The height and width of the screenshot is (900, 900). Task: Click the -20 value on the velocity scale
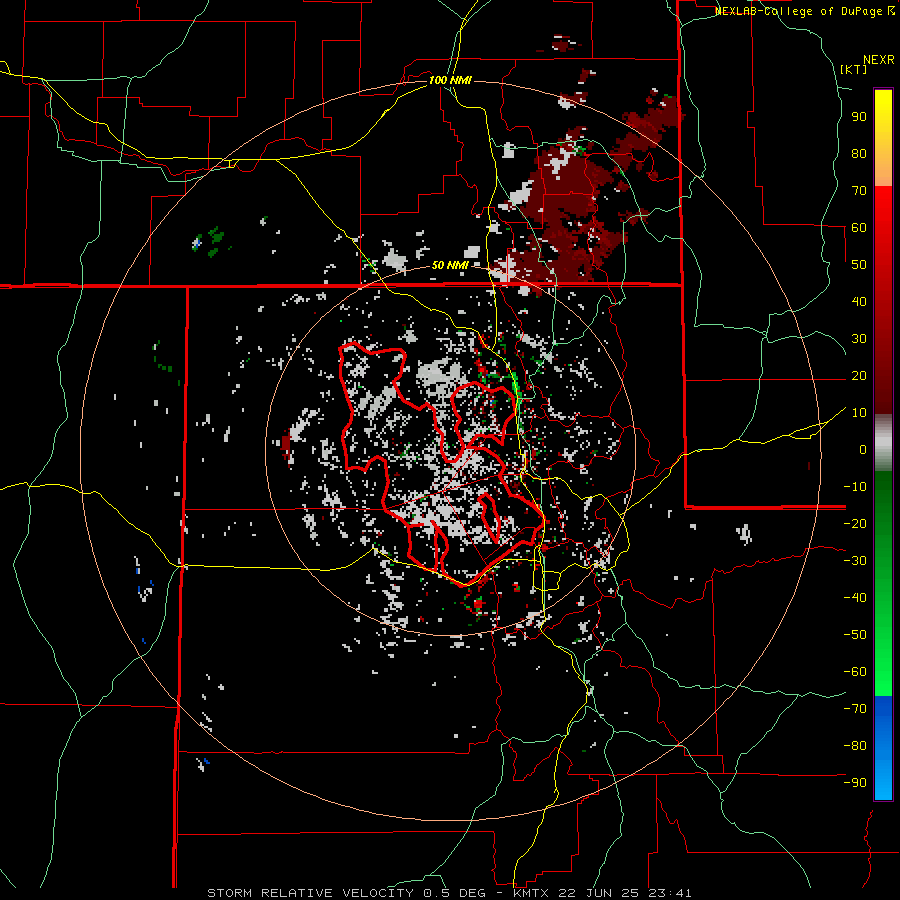(x=855, y=524)
